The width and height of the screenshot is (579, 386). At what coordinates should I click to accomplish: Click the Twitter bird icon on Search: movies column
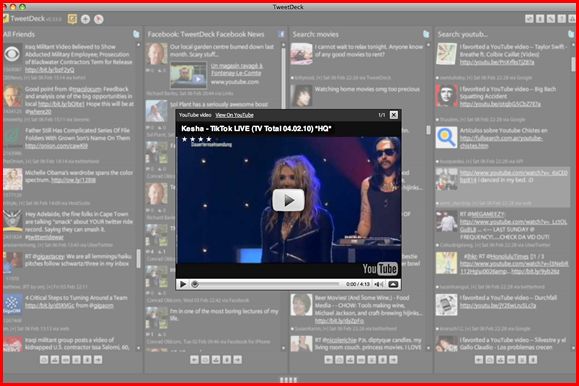point(426,34)
